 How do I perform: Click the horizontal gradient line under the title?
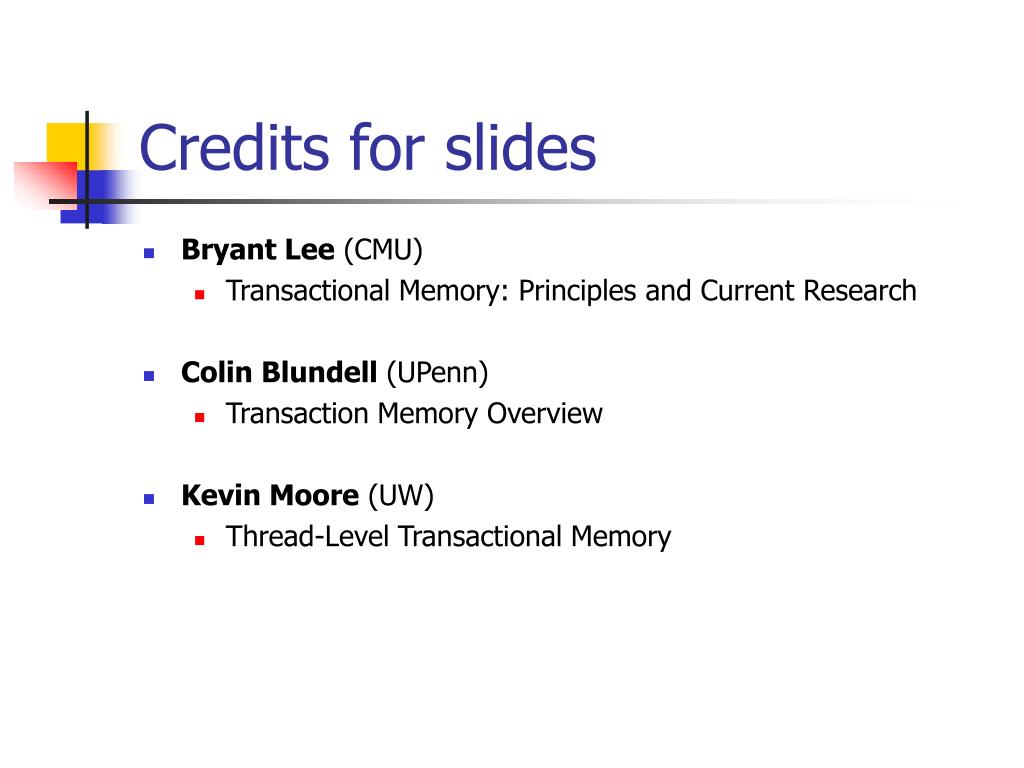tap(503, 201)
